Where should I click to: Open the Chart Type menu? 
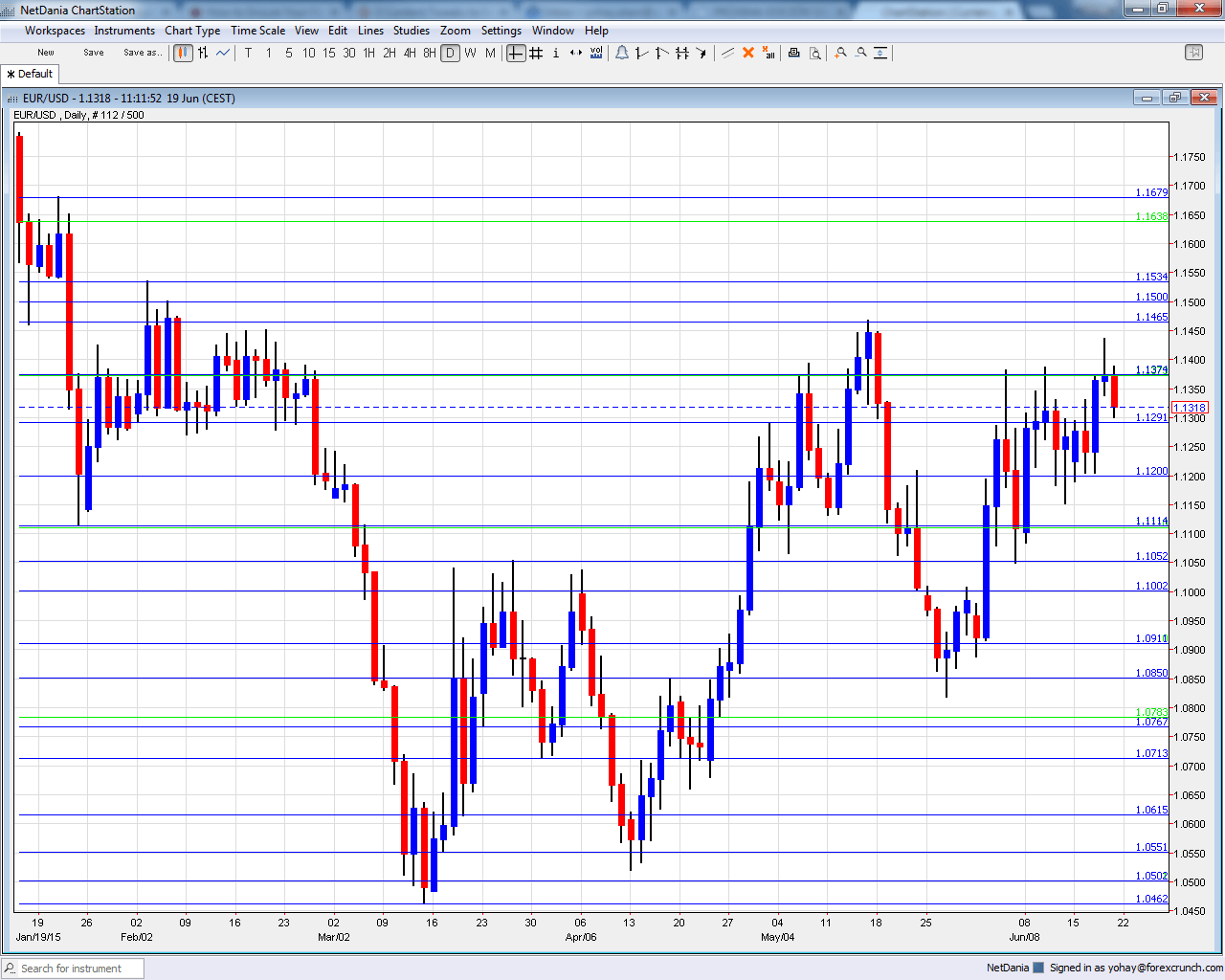point(192,31)
